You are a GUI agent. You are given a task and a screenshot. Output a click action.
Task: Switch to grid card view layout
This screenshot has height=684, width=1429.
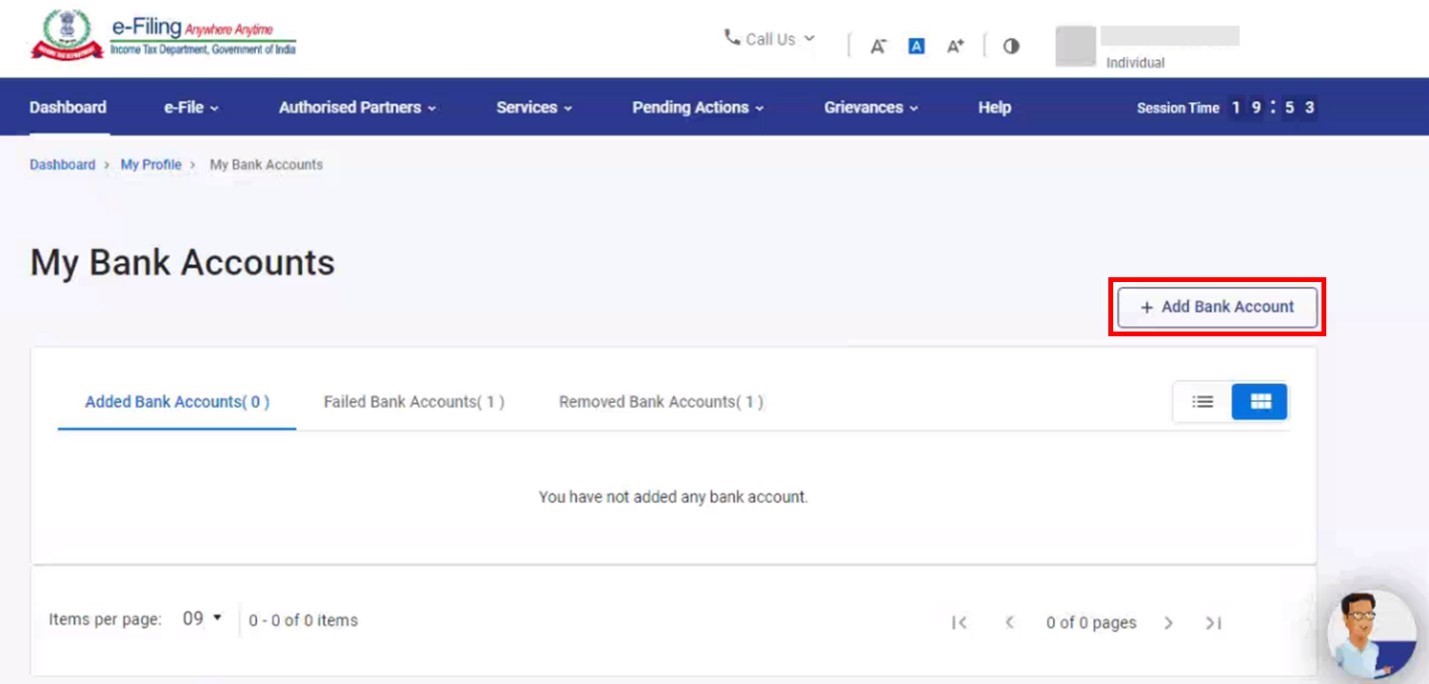coord(1259,402)
